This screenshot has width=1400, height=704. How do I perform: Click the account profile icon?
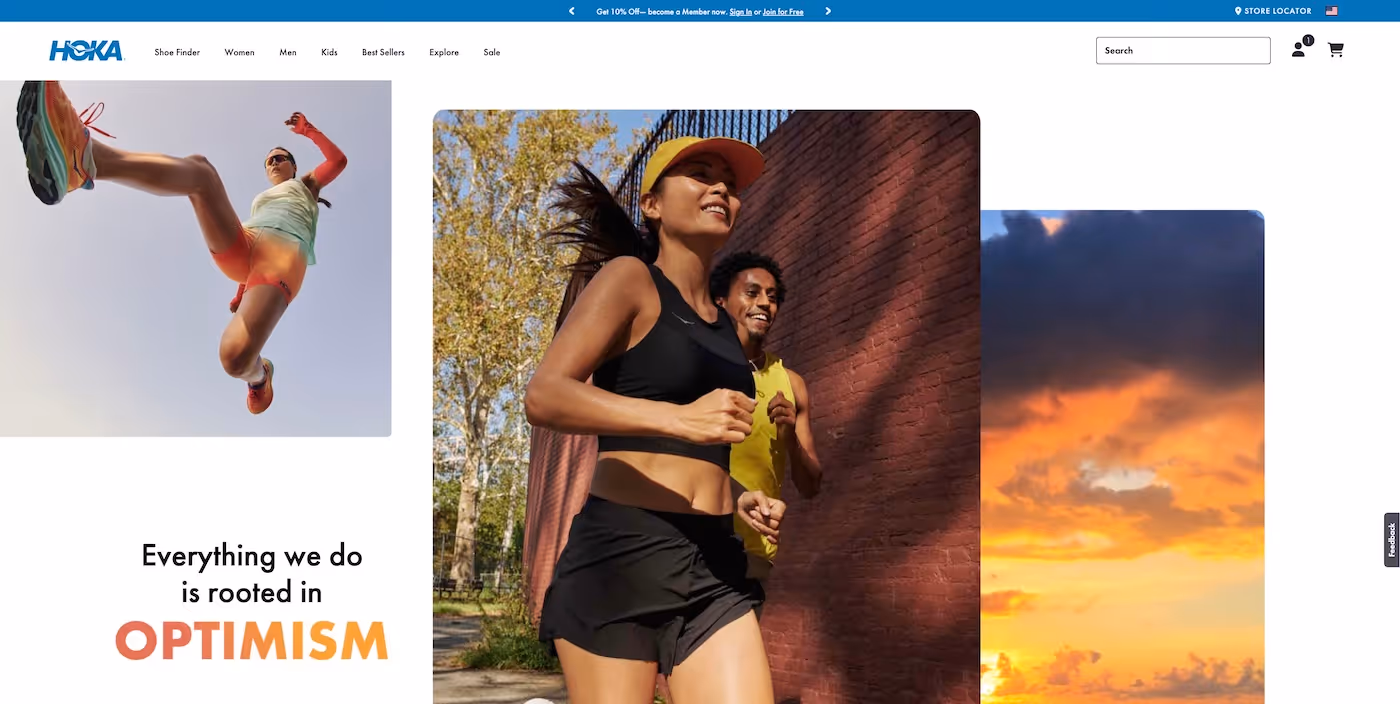pos(1297,48)
